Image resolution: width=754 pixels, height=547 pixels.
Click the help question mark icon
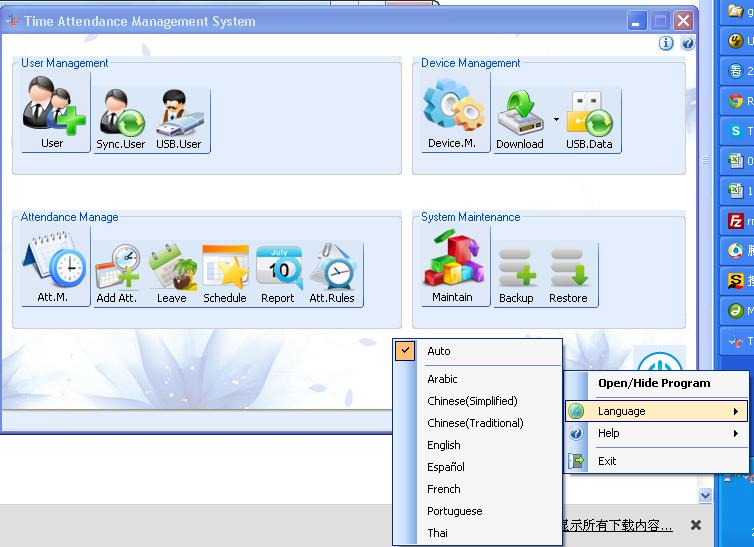tap(688, 43)
